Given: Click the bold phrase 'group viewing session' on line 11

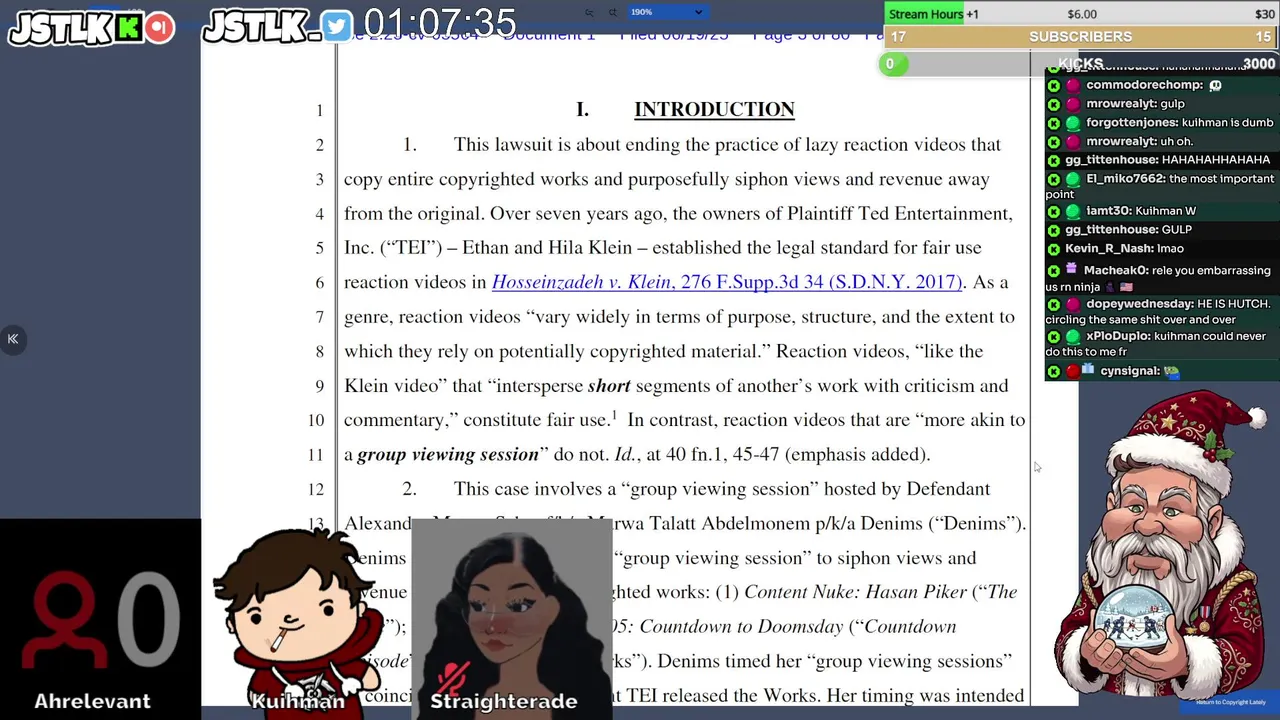Looking at the screenshot, I should (x=448, y=455).
